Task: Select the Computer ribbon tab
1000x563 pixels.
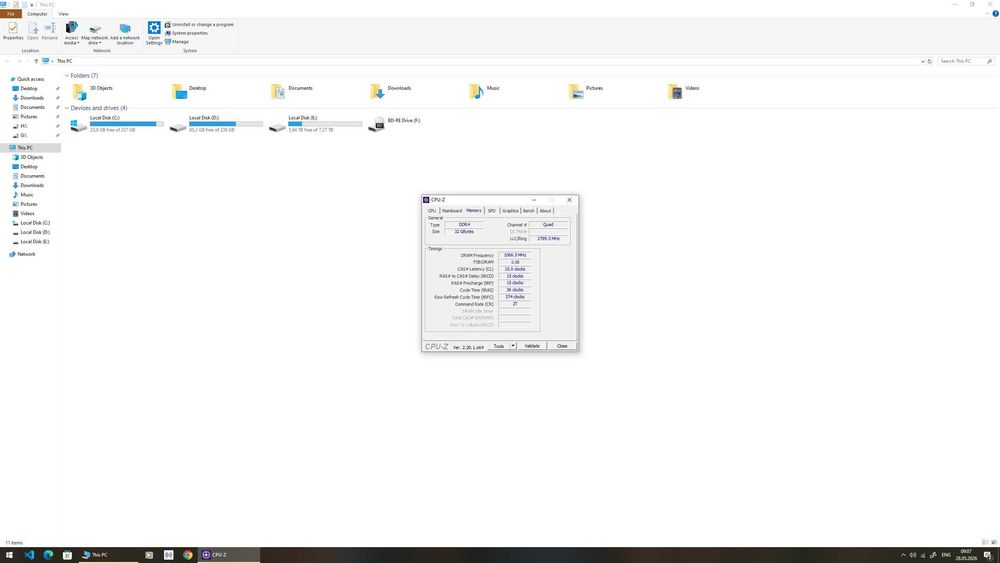Action: point(37,13)
